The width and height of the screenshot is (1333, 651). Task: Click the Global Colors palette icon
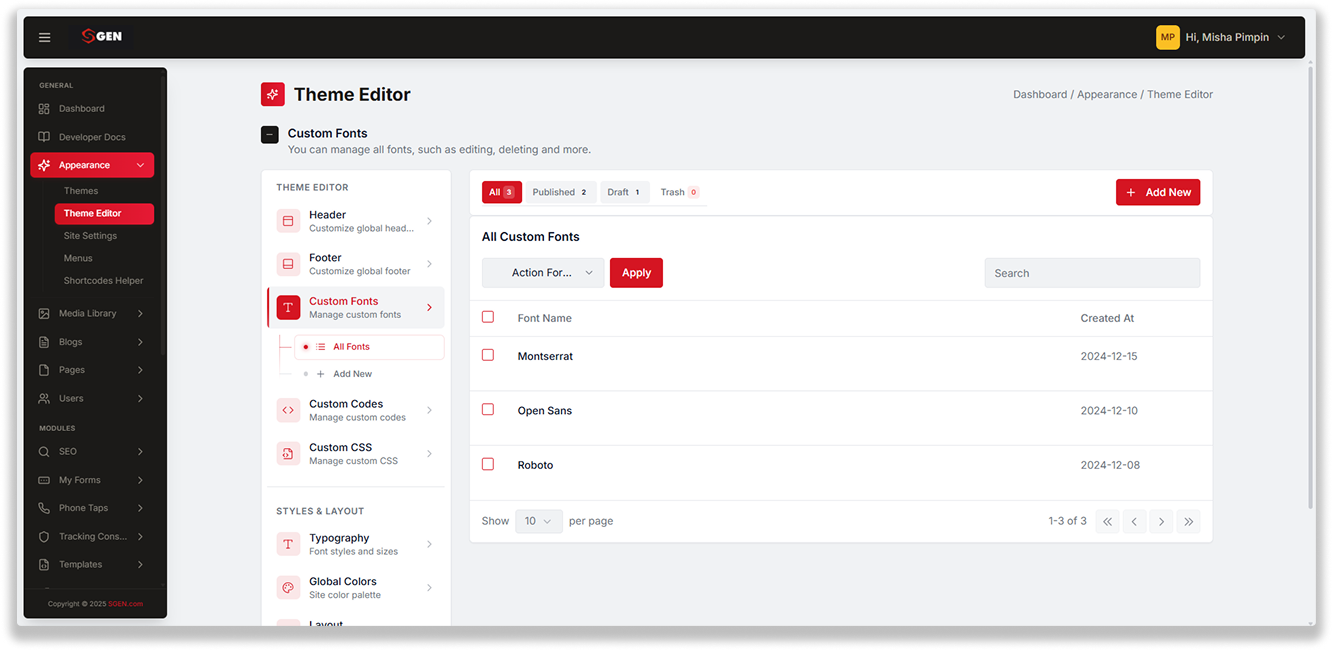[288, 588]
